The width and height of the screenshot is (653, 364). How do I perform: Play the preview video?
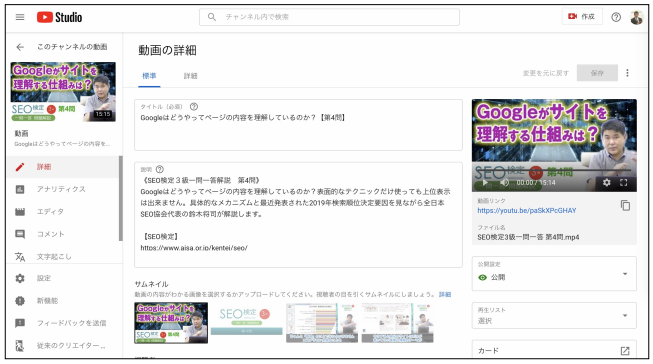[x=485, y=182]
